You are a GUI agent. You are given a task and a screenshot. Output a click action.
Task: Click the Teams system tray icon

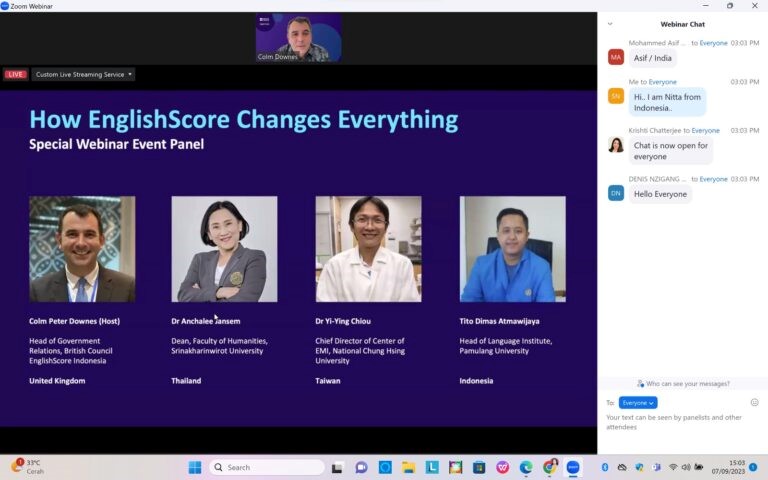[657, 467]
